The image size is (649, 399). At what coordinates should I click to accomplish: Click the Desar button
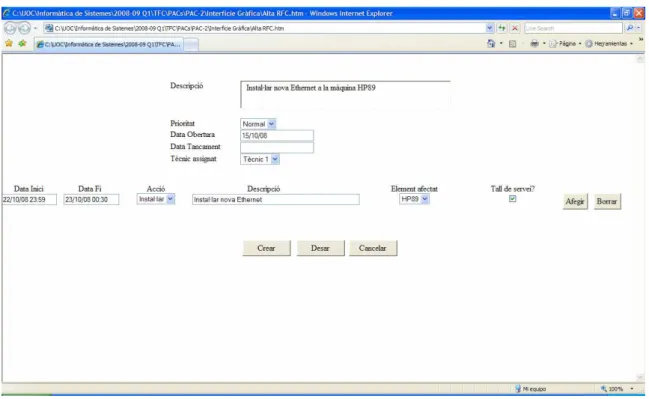[320, 248]
